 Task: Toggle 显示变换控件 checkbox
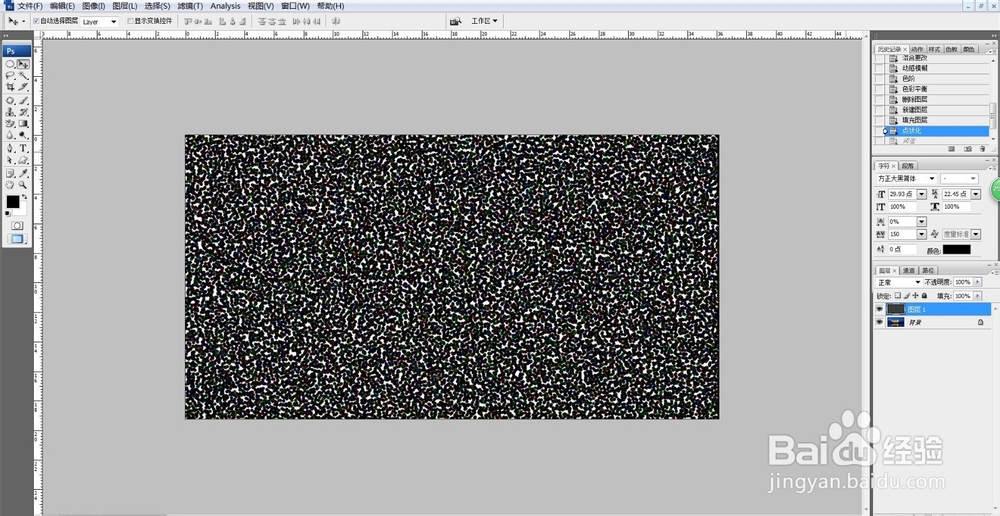(131, 21)
